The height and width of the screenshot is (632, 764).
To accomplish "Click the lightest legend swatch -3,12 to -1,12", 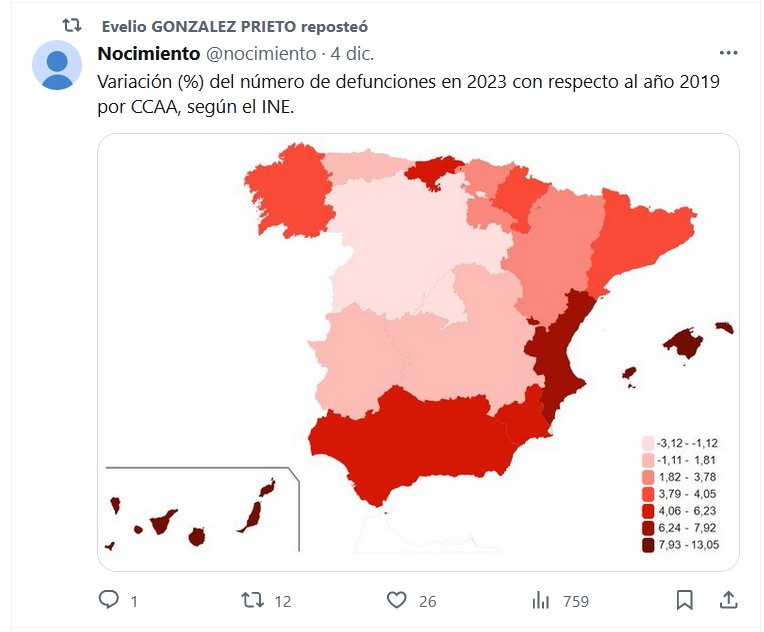I will (648, 443).
